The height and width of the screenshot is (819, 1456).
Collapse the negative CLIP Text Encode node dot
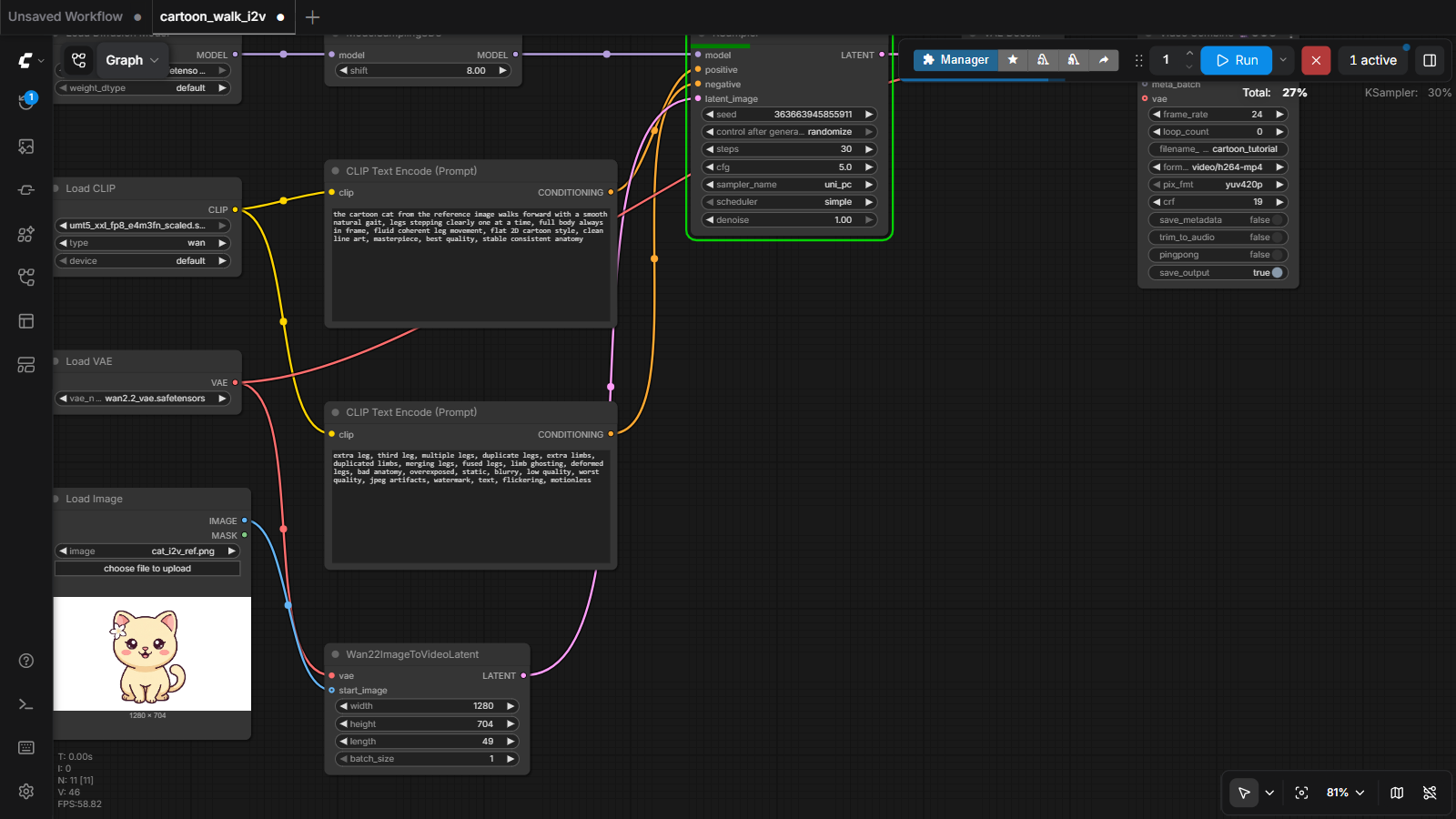click(336, 412)
